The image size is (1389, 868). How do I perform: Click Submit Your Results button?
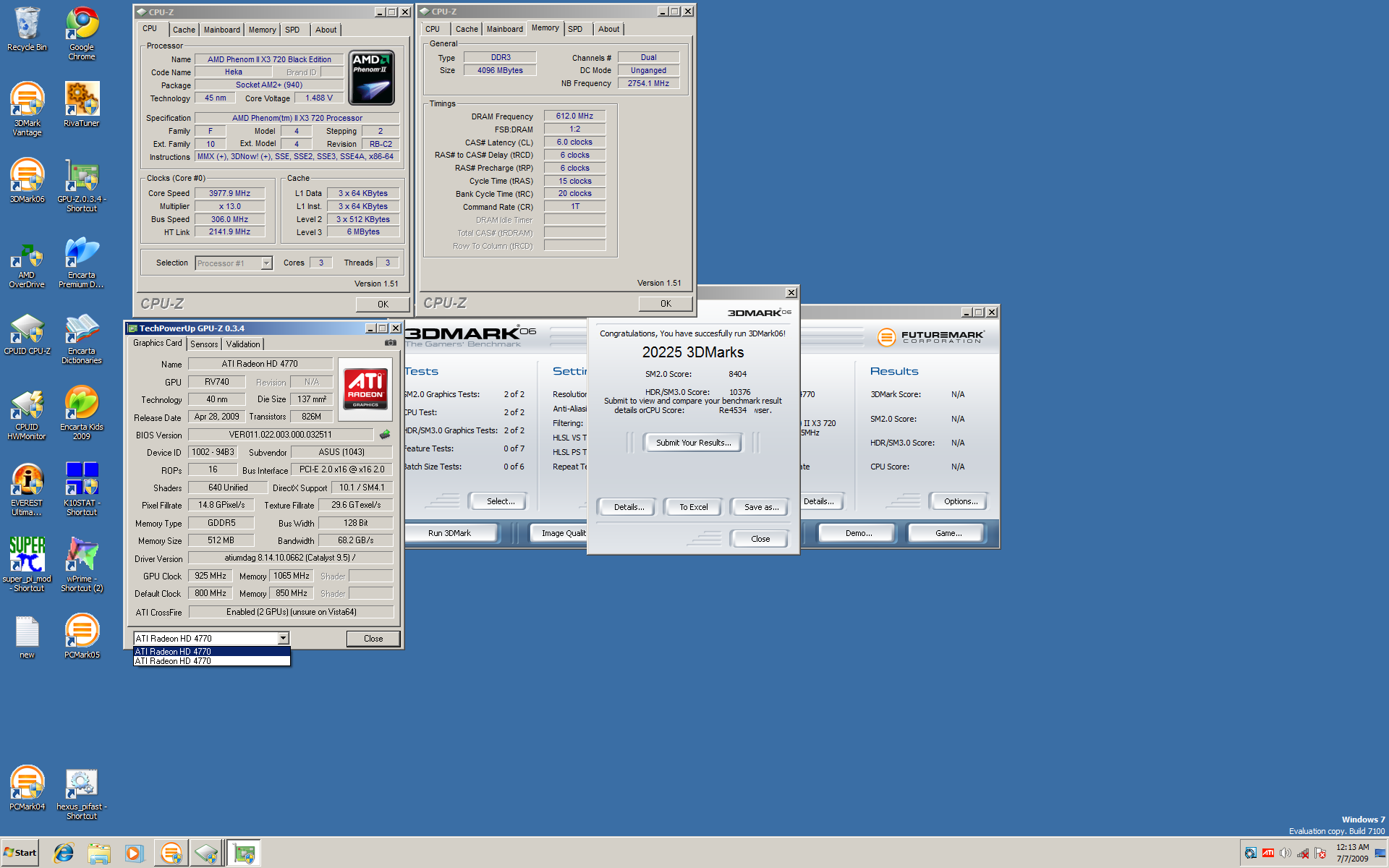pos(693,443)
